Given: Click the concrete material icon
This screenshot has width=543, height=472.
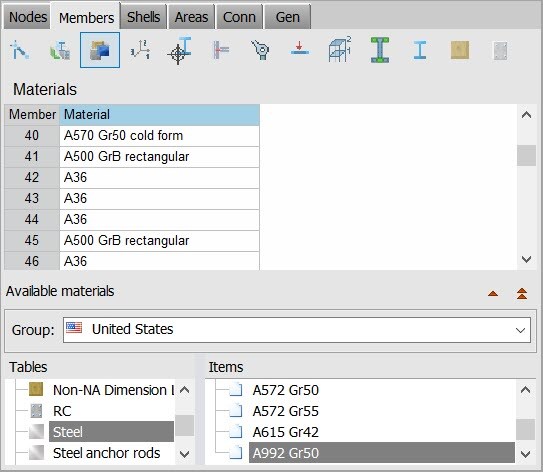Looking at the screenshot, I should click(500, 51).
